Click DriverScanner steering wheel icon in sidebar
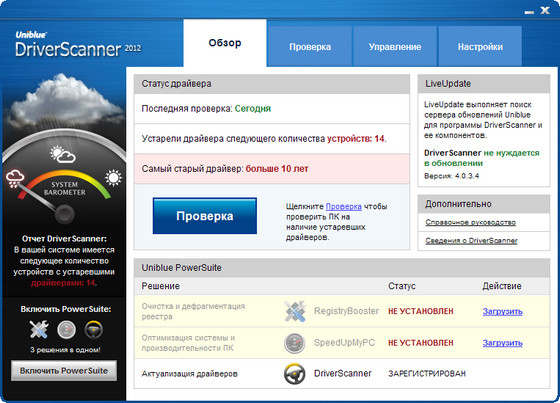Screen dimensions: 560x403 coord(94,329)
